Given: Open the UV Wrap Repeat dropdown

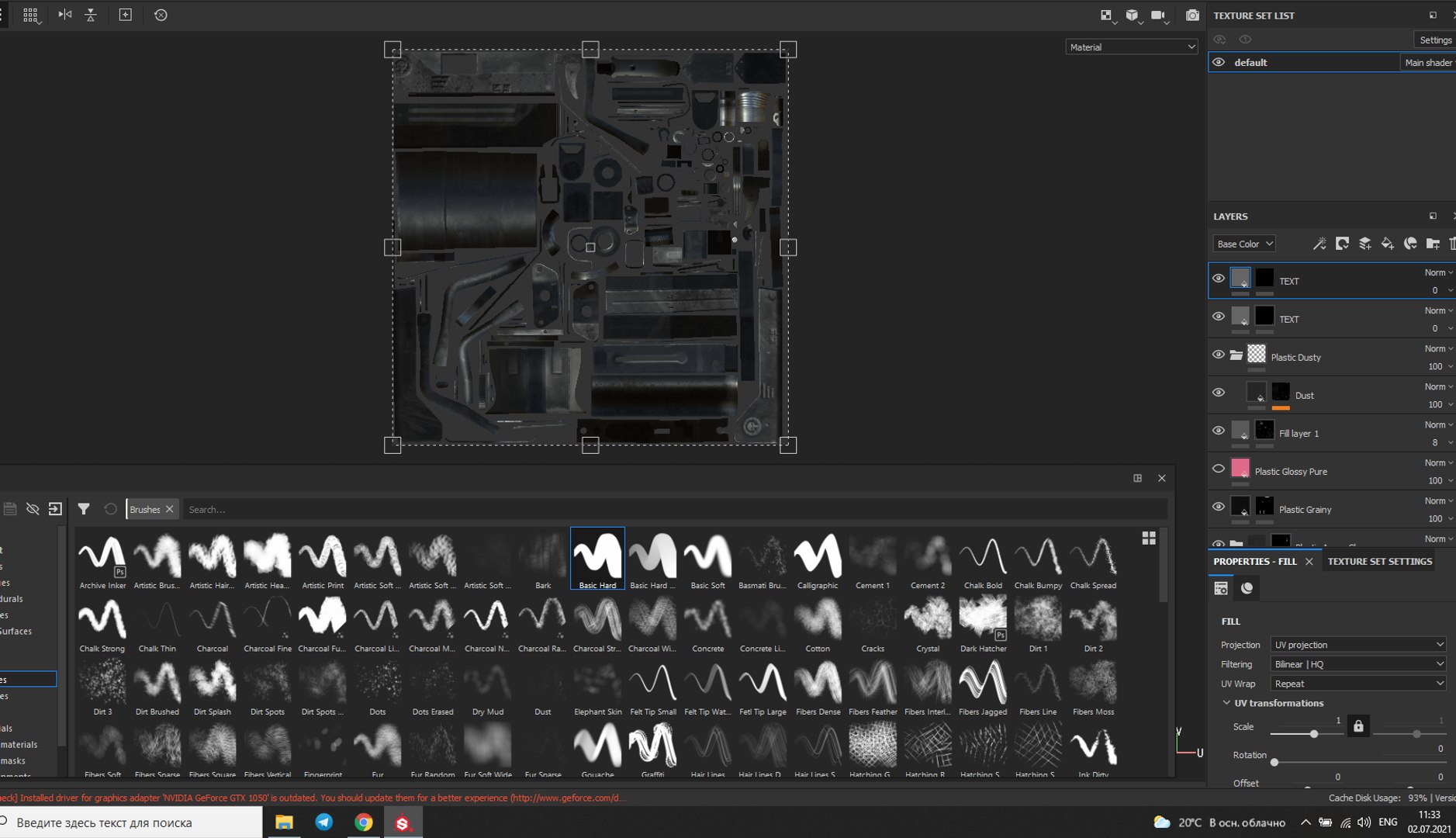Looking at the screenshot, I should tap(1358, 684).
